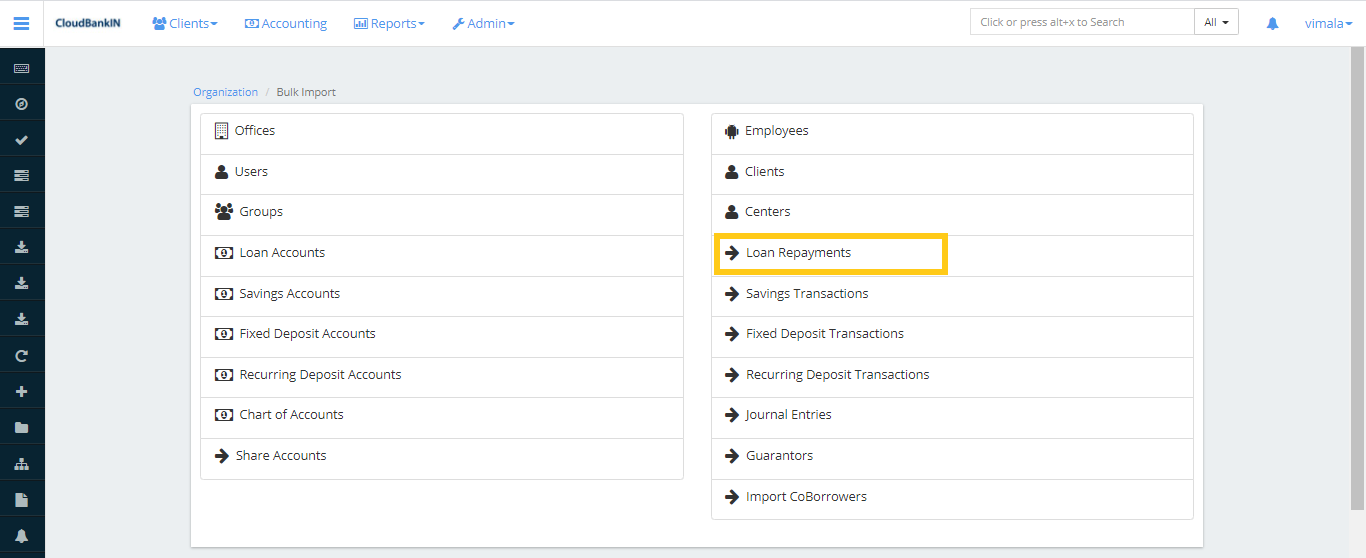The width and height of the screenshot is (1366, 558).
Task: Open the compass icon in the sidebar
Action: pos(21,104)
